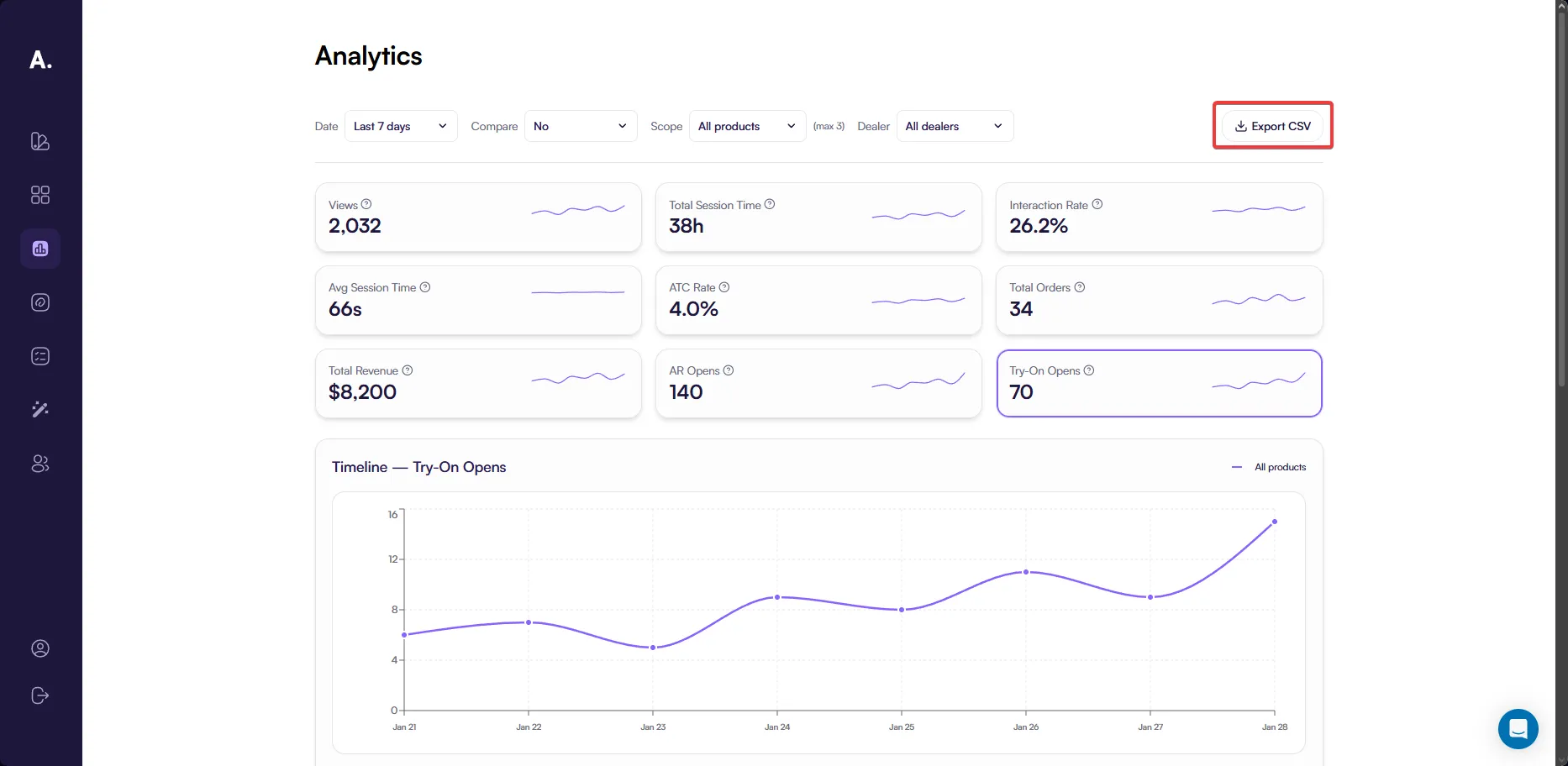Select the AR Opens metric card

tap(818, 384)
